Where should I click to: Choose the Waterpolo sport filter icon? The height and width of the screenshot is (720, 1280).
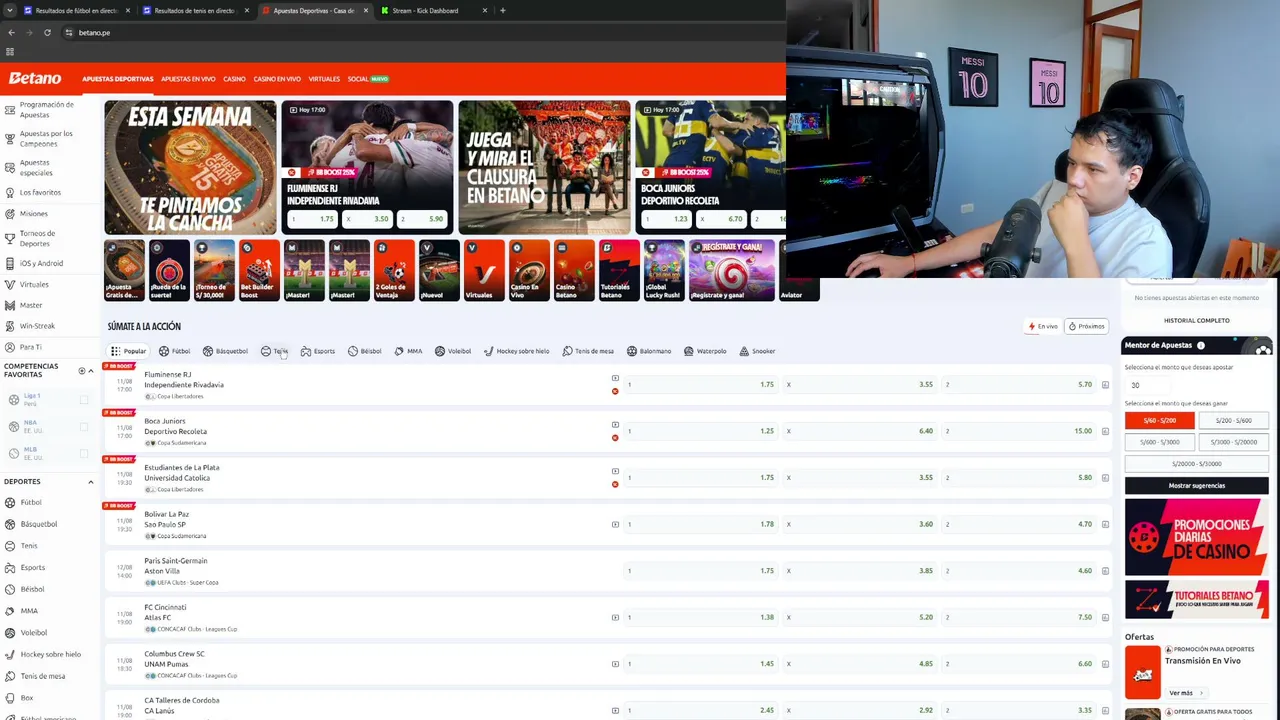[x=689, y=351]
